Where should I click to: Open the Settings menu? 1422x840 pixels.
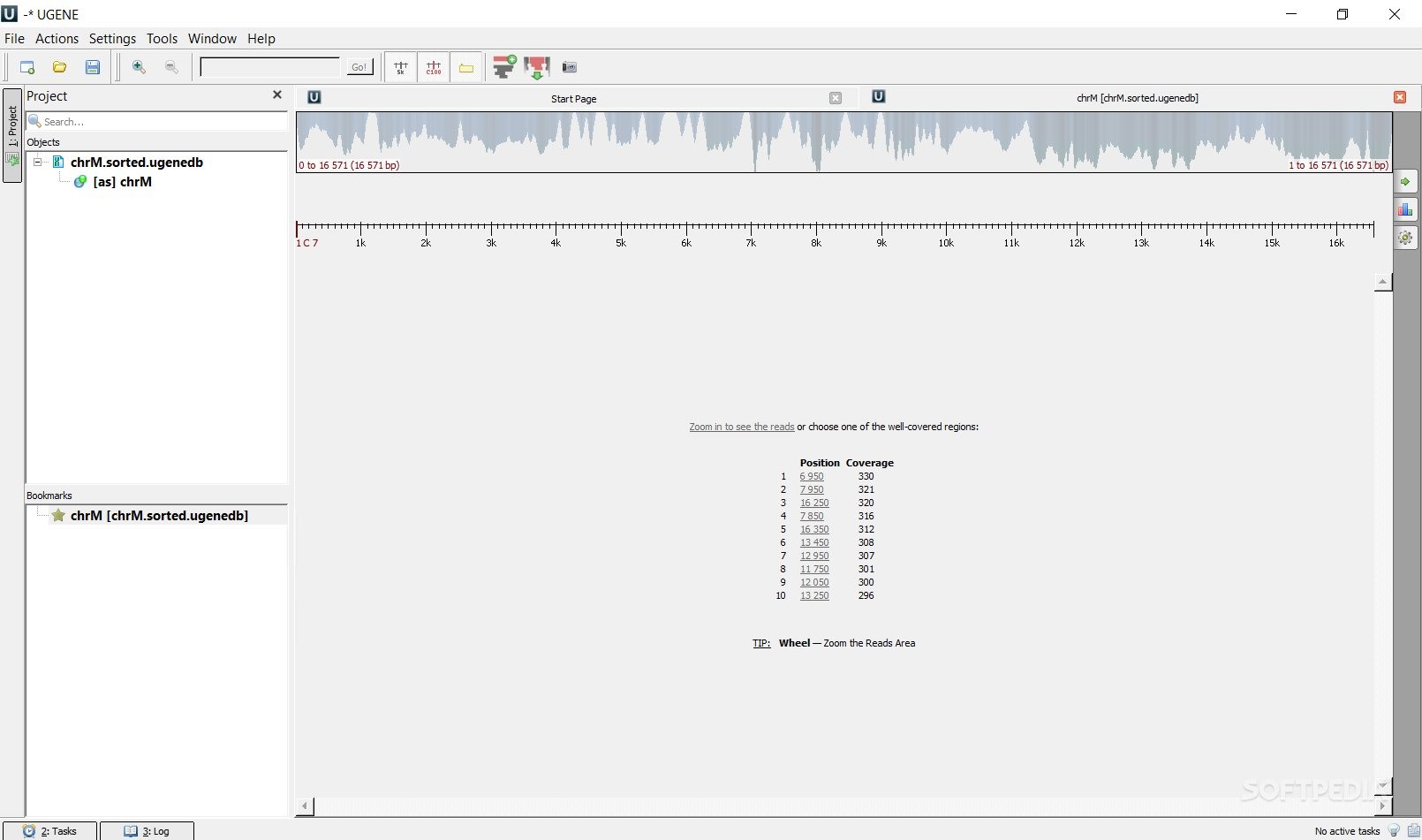point(112,38)
